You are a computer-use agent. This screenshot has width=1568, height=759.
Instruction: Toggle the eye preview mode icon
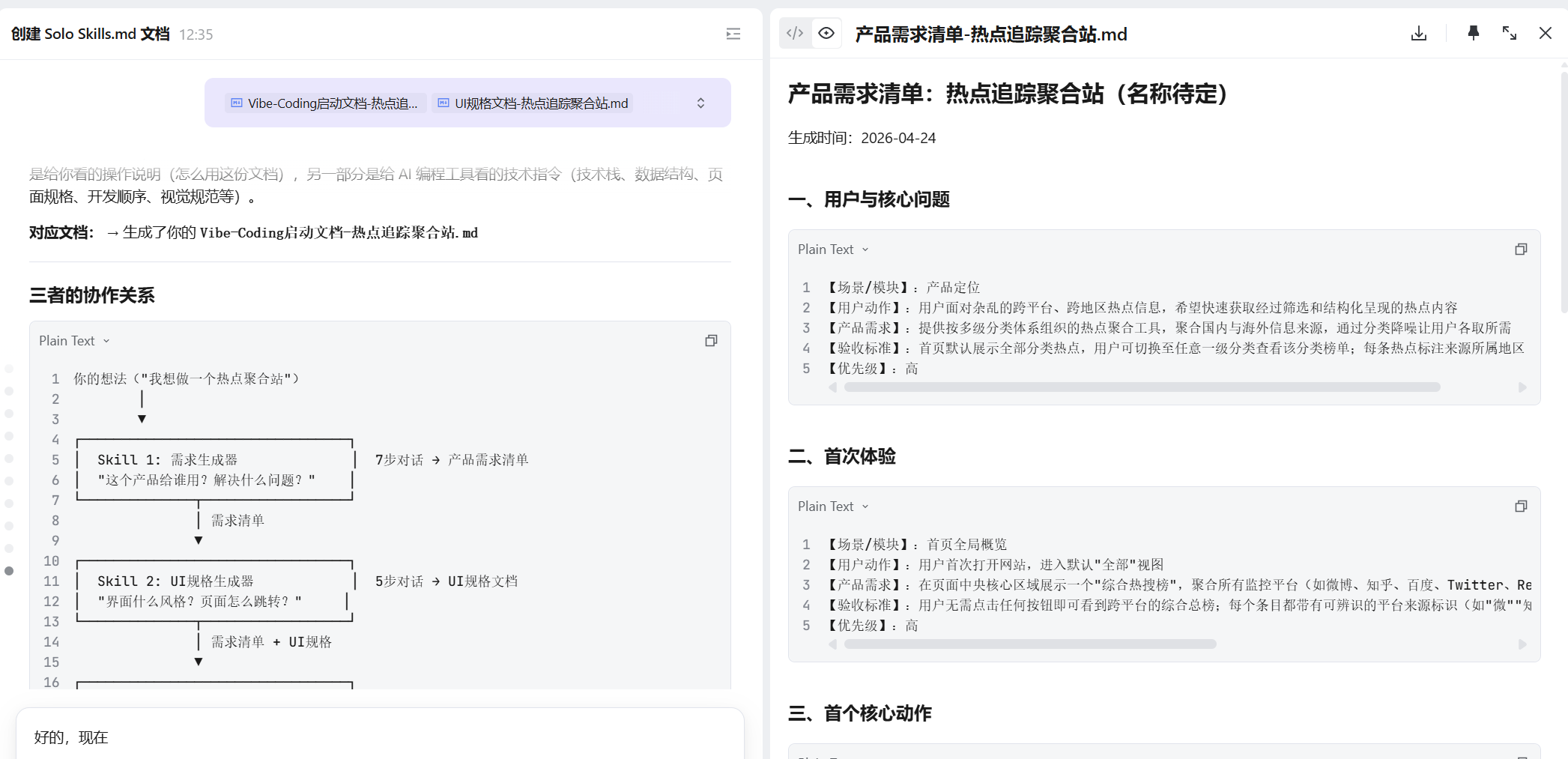[x=826, y=34]
